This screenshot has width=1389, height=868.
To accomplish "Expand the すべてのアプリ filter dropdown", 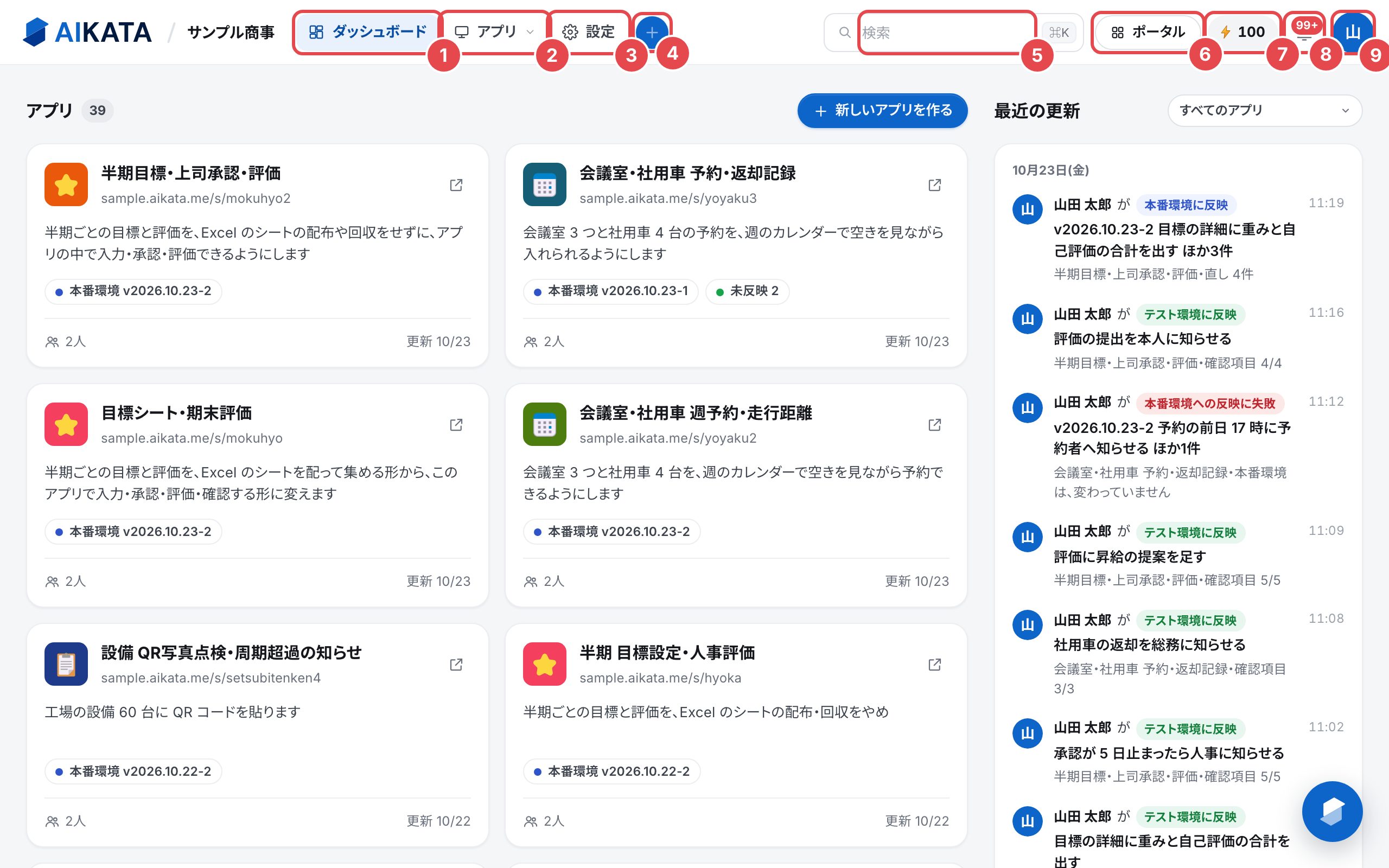I will tap(1264, 110).
